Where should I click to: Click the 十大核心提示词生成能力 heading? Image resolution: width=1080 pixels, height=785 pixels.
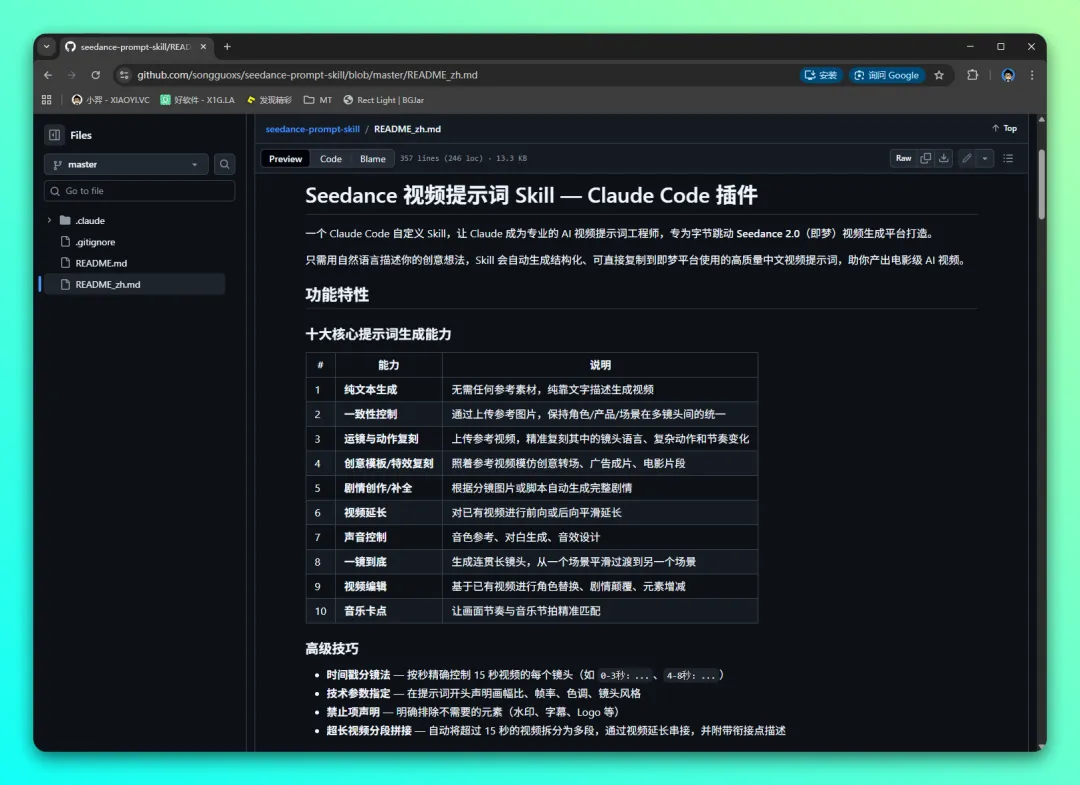coord(378,334)
